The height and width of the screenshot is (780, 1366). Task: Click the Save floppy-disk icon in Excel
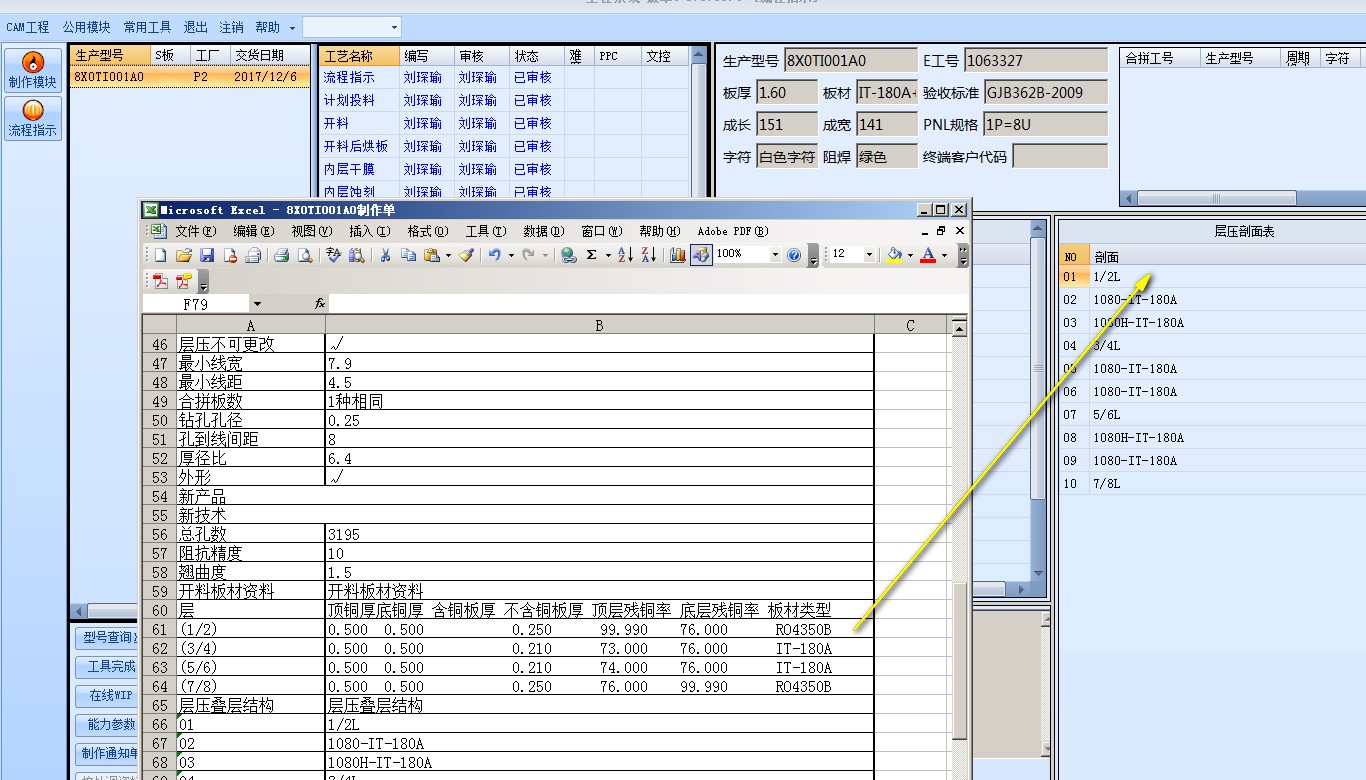207,255
